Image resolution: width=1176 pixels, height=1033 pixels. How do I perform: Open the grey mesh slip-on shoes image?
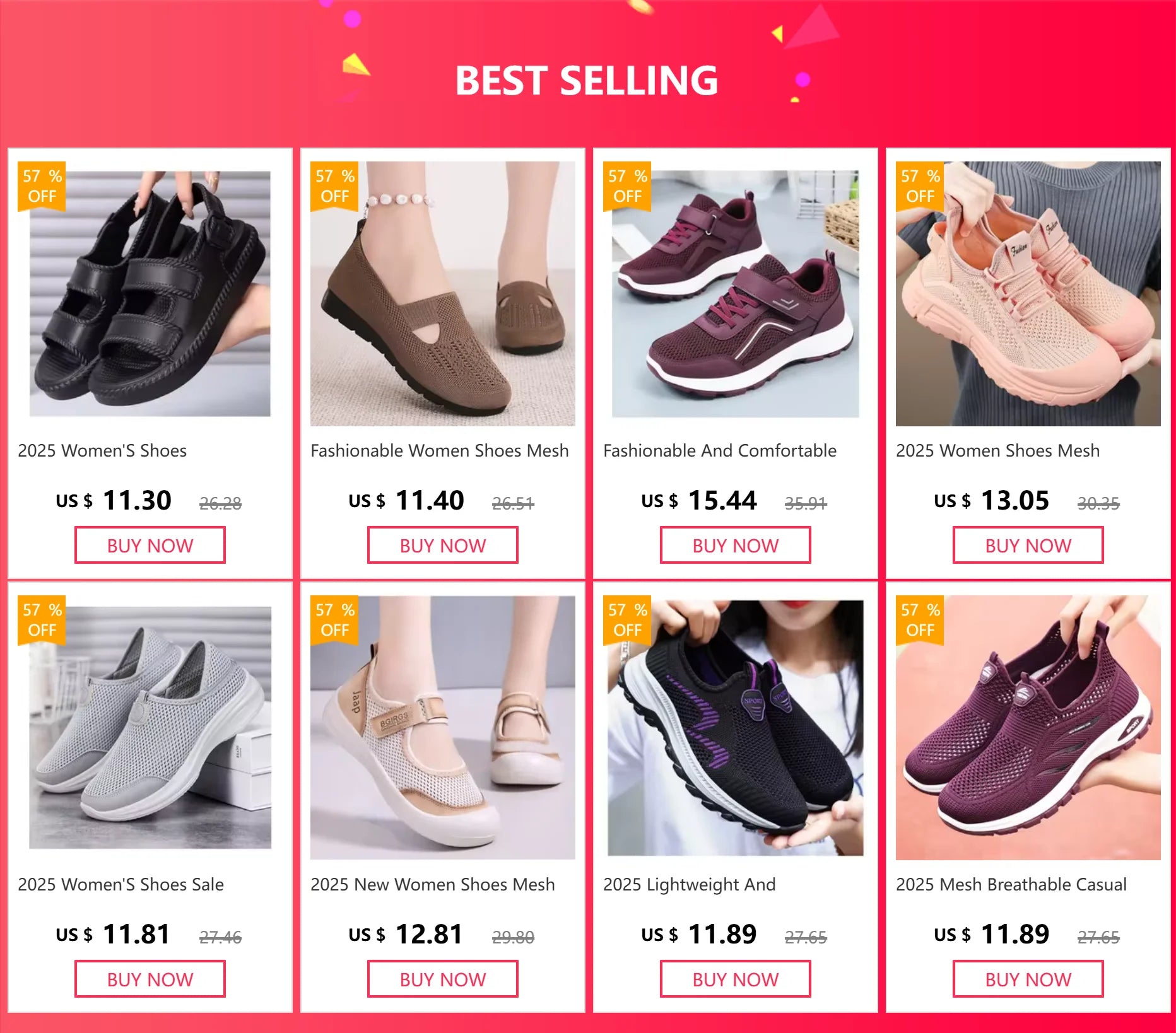(x=150, y=728)
